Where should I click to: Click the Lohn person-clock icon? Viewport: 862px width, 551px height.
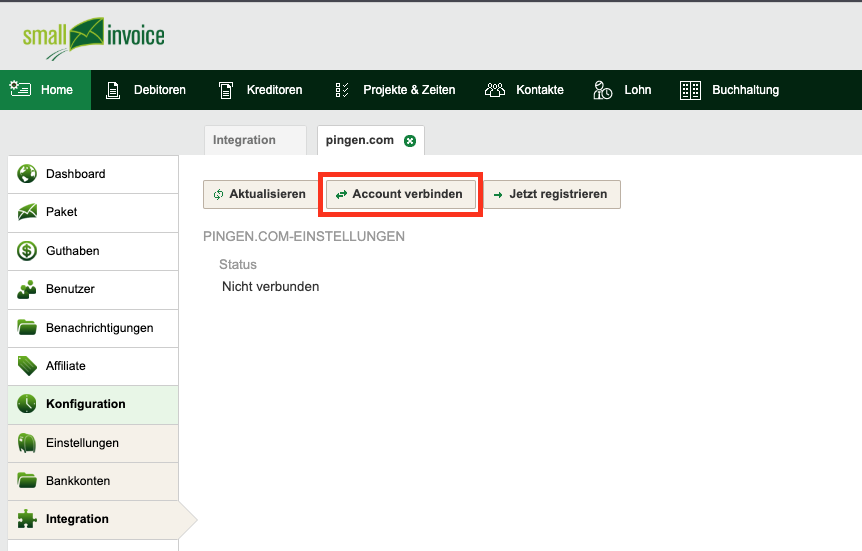click(x=603, y=90)
